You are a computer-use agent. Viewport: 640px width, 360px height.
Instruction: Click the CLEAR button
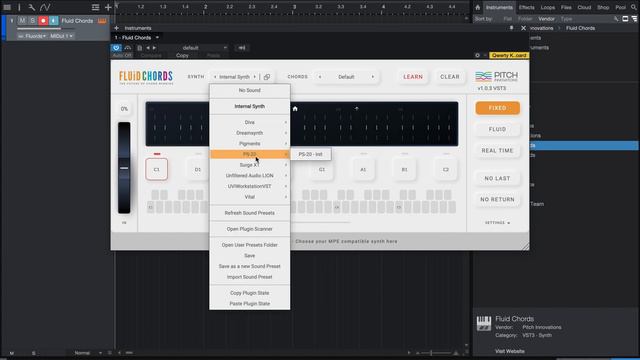(x=450, y=77)
